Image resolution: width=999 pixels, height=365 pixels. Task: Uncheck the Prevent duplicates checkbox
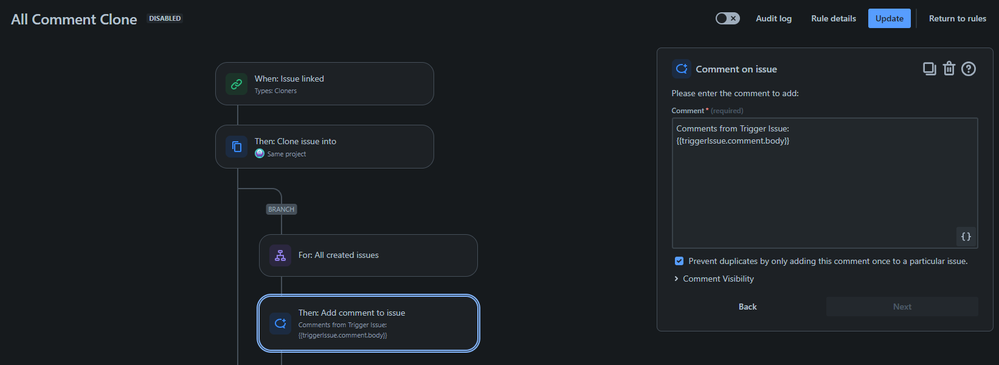point(679,261)
